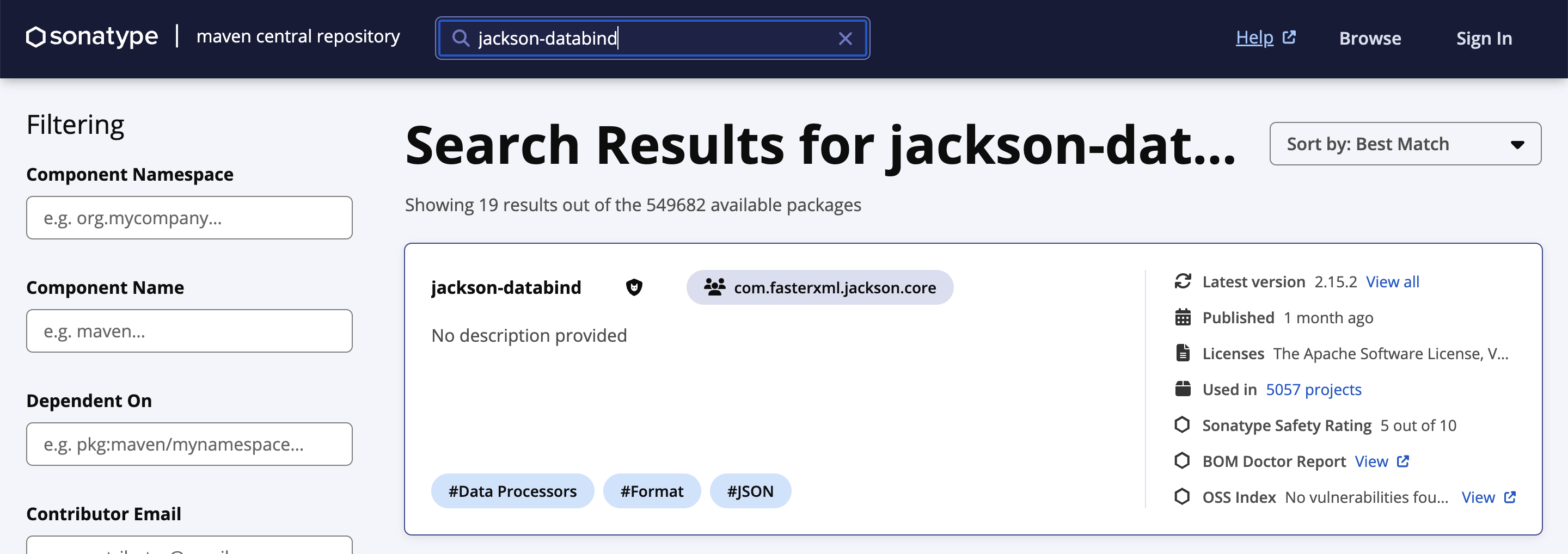This screenshot has width=1568, height=554.
Task: Click the Component Name input
Action: click(x=189, y=331)
